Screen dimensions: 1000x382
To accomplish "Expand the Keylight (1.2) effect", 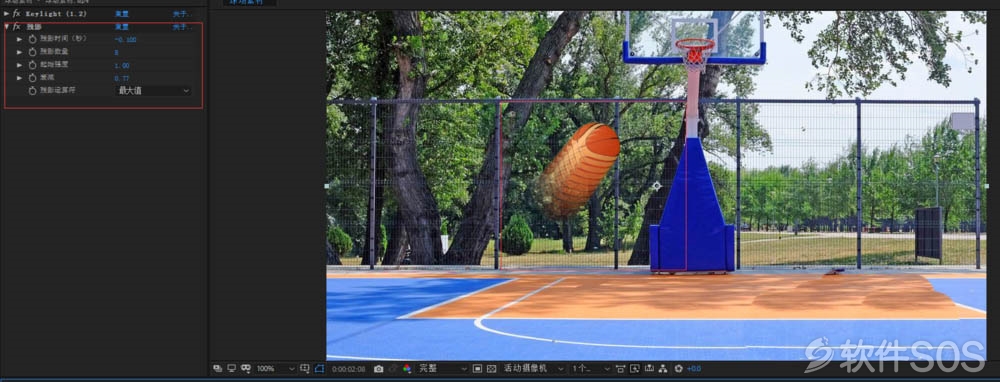I will 6,13.
